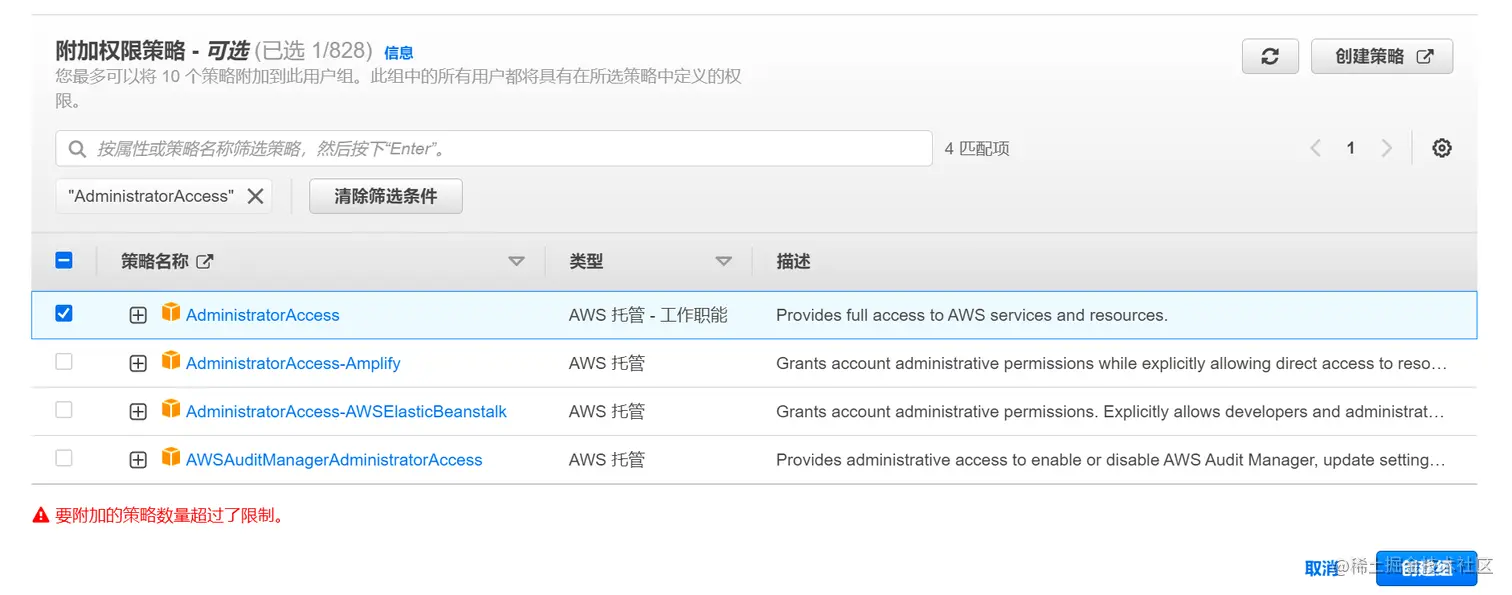Sort by the 策略名称 column arrow
Screen dimensions: 1512x595
[516, 262]
